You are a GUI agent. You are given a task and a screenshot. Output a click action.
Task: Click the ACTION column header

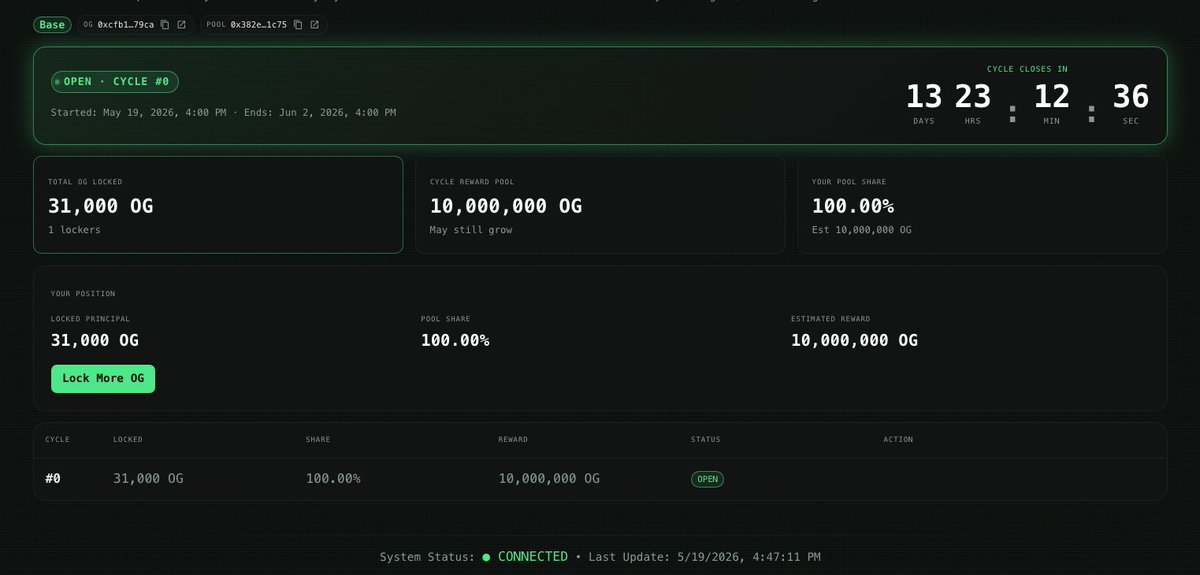pyautogui.click(x=898, y=439)
